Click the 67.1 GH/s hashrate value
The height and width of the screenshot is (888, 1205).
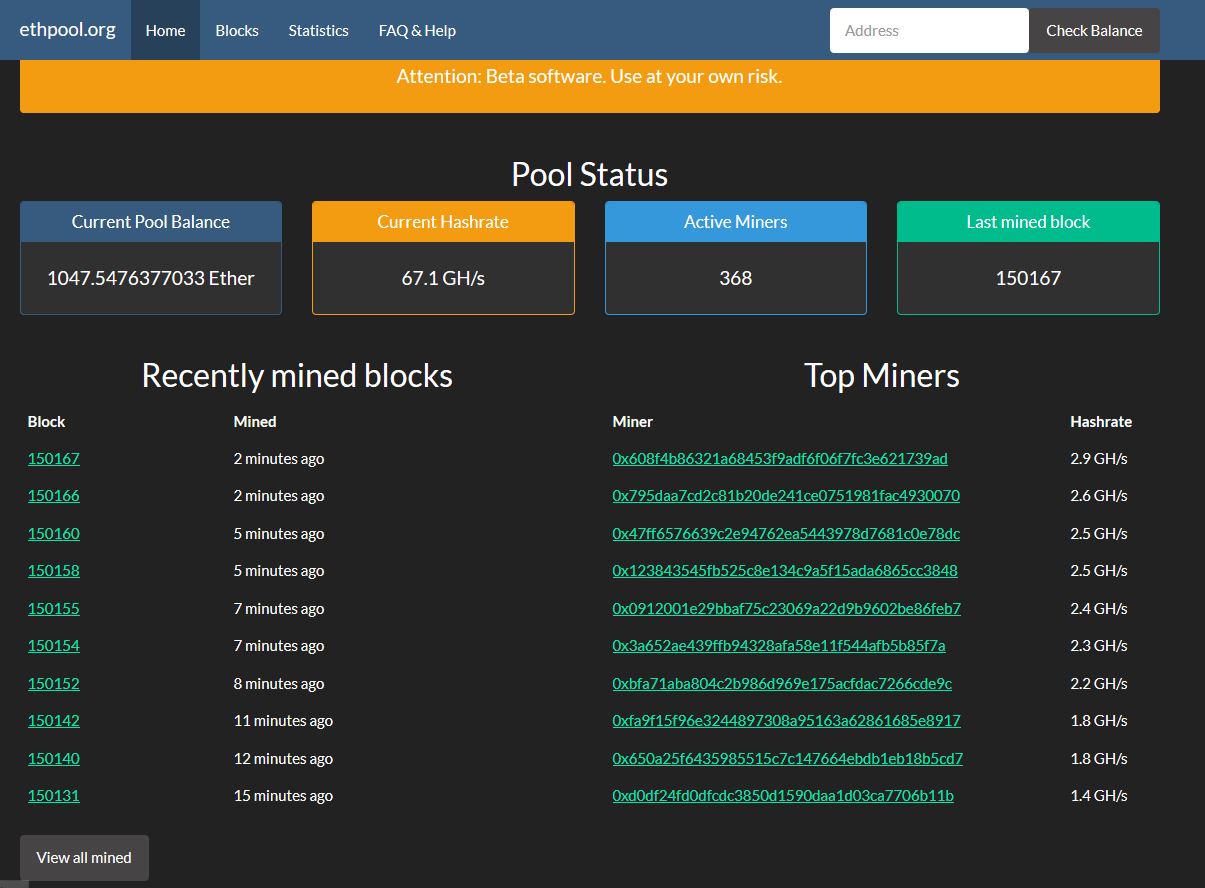(x=443, y=278)
